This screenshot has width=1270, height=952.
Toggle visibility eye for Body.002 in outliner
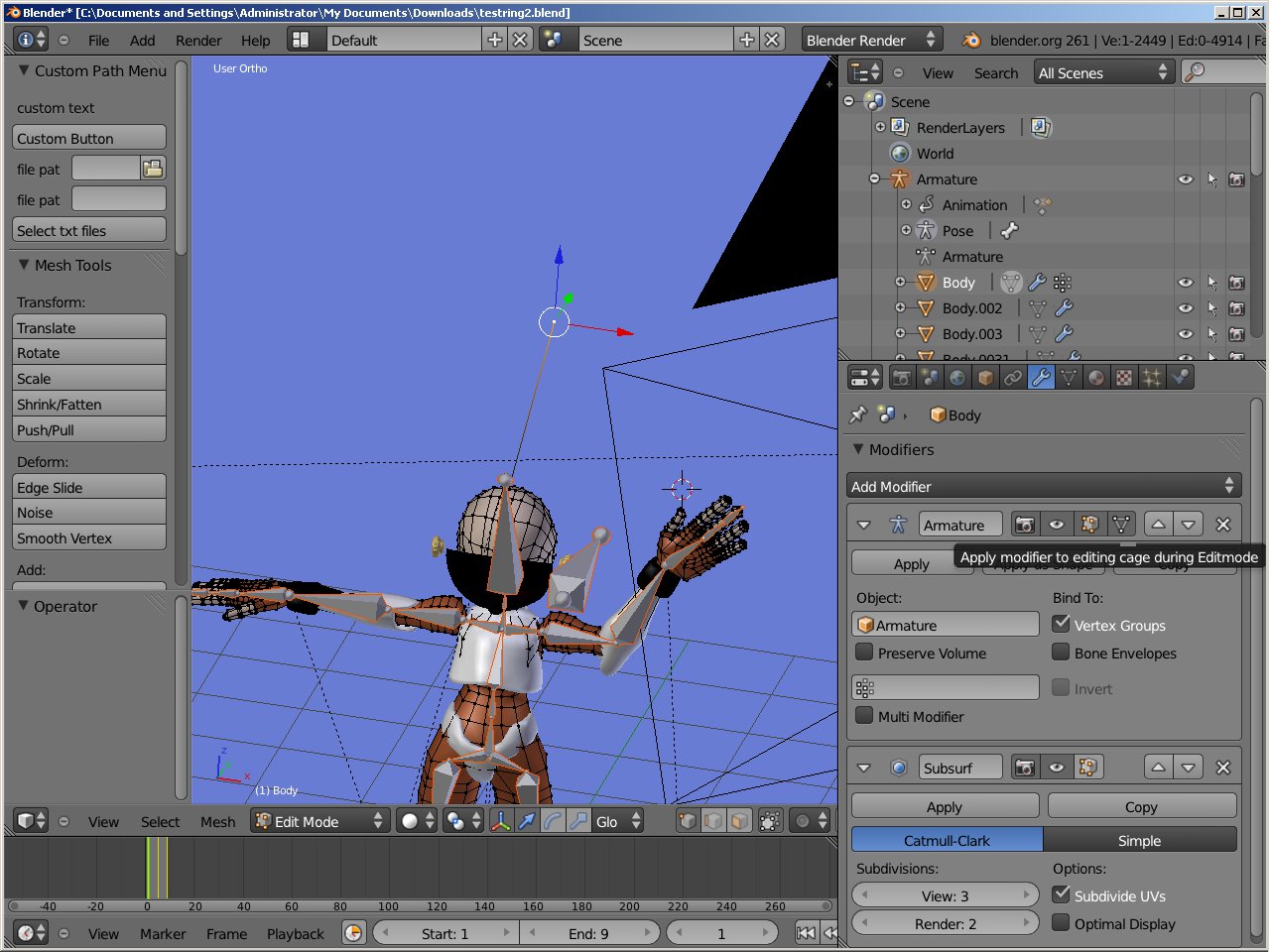pyautogui.click(x=1186, y=308)
